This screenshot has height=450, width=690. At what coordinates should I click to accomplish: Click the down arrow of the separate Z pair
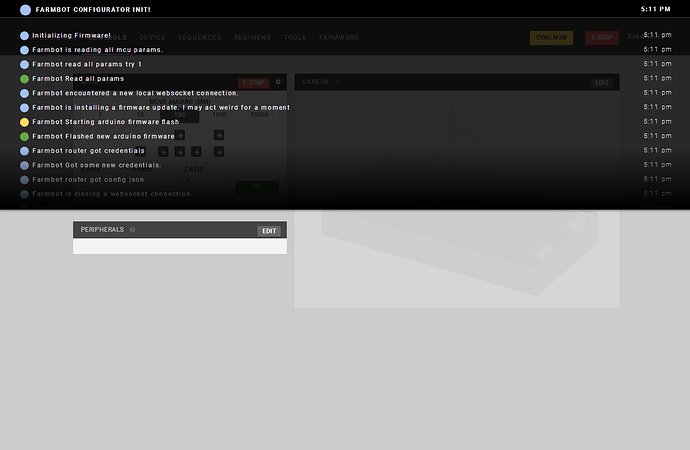[219, 152]
